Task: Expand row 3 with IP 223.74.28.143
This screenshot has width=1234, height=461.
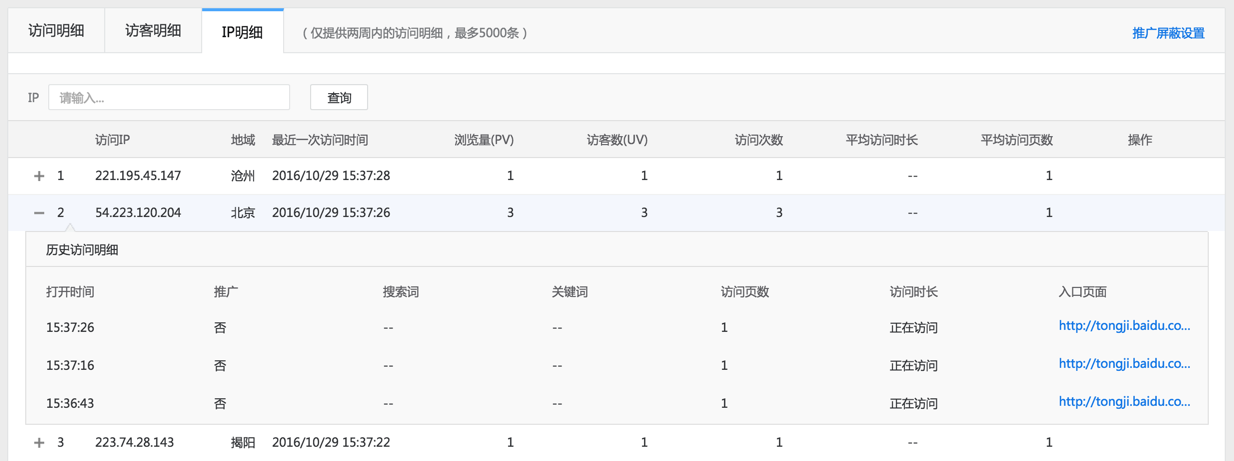Action: point(39,442)
